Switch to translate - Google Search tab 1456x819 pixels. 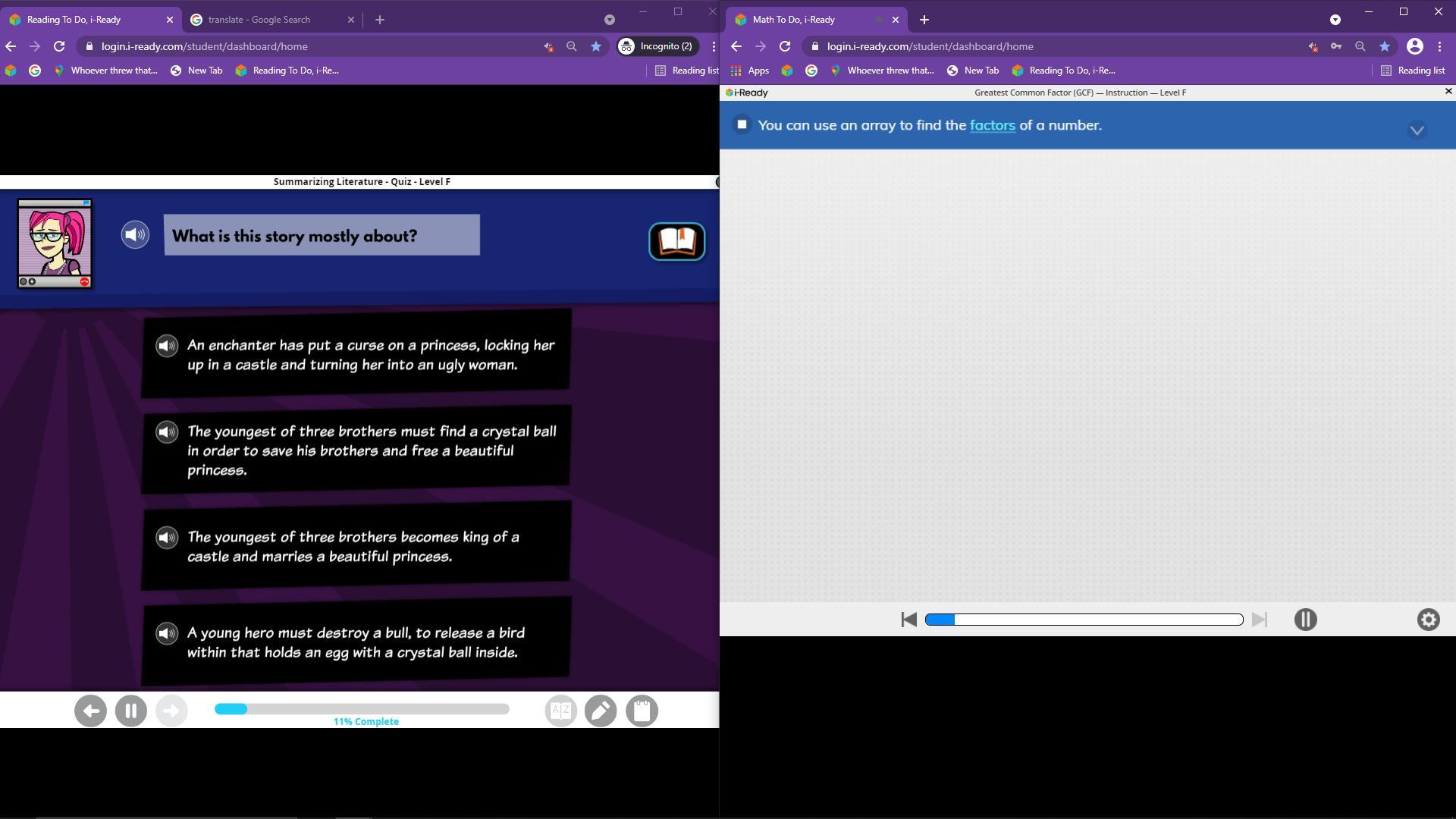coord(260,20)
